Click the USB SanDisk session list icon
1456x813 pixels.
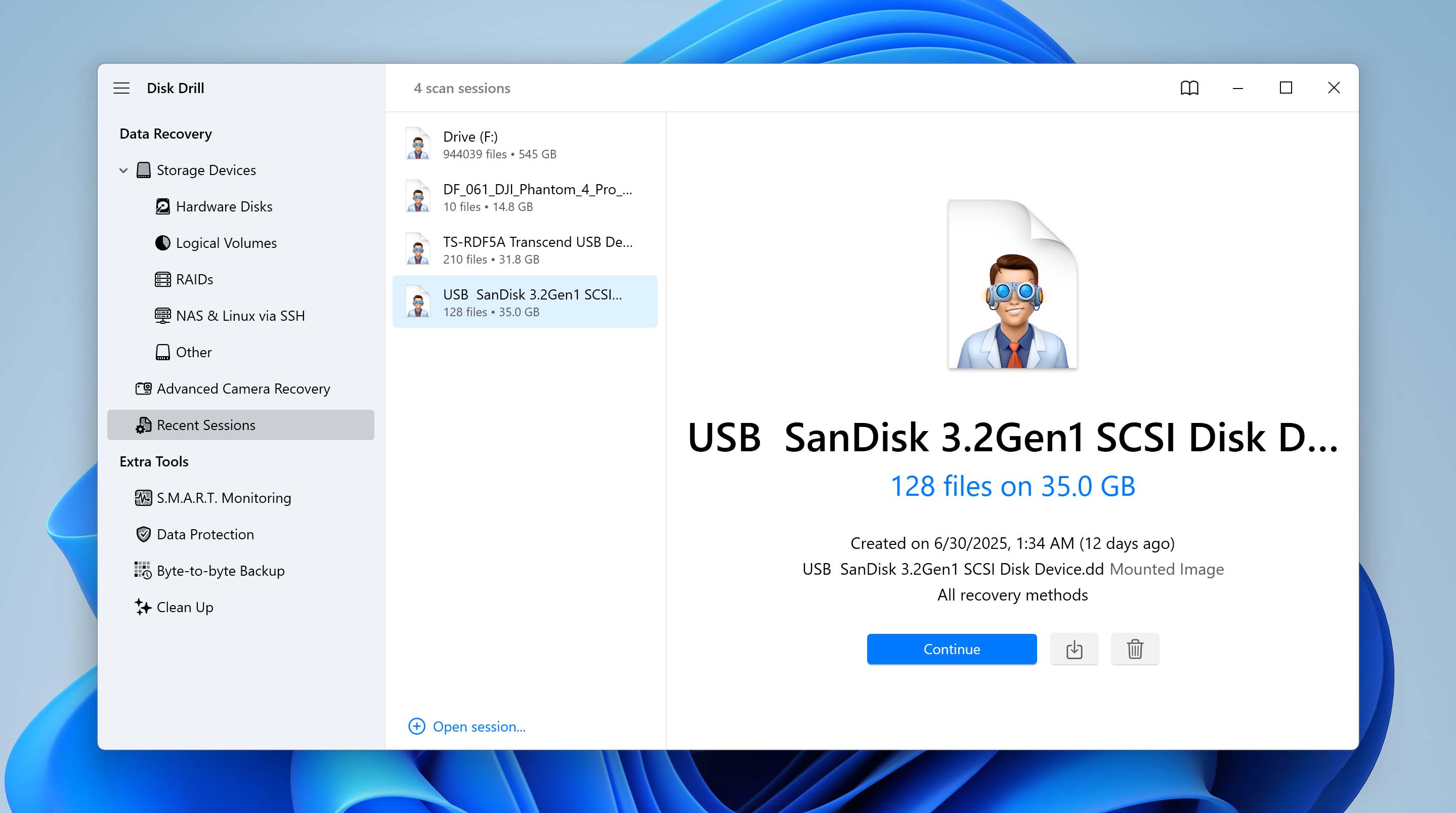[418, 302]
